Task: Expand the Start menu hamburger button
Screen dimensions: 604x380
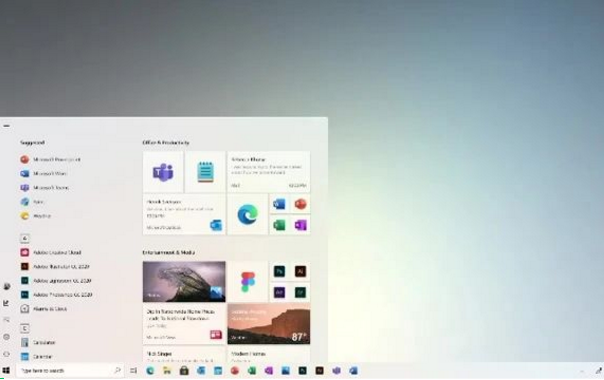Action: pyautogui.click(x=6, y=126)
